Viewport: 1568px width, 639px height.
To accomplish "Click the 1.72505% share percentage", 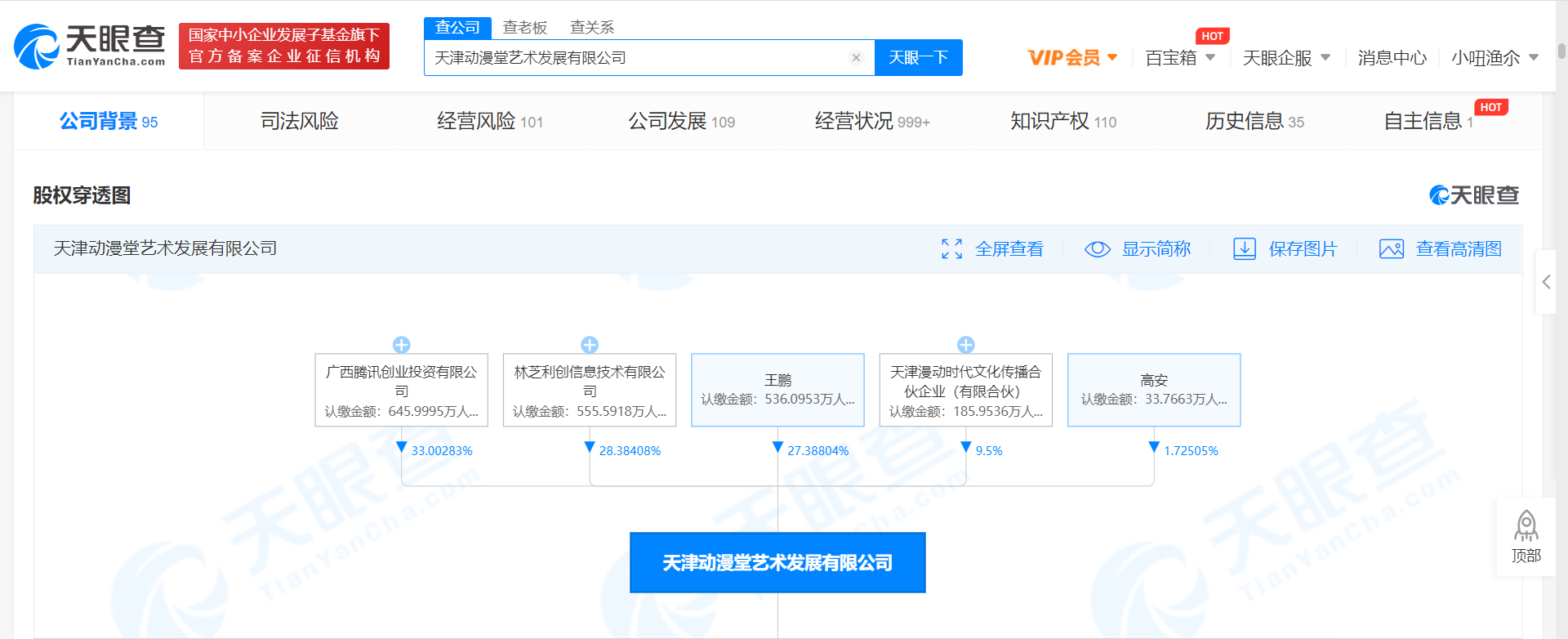I will coord(1191,451).
